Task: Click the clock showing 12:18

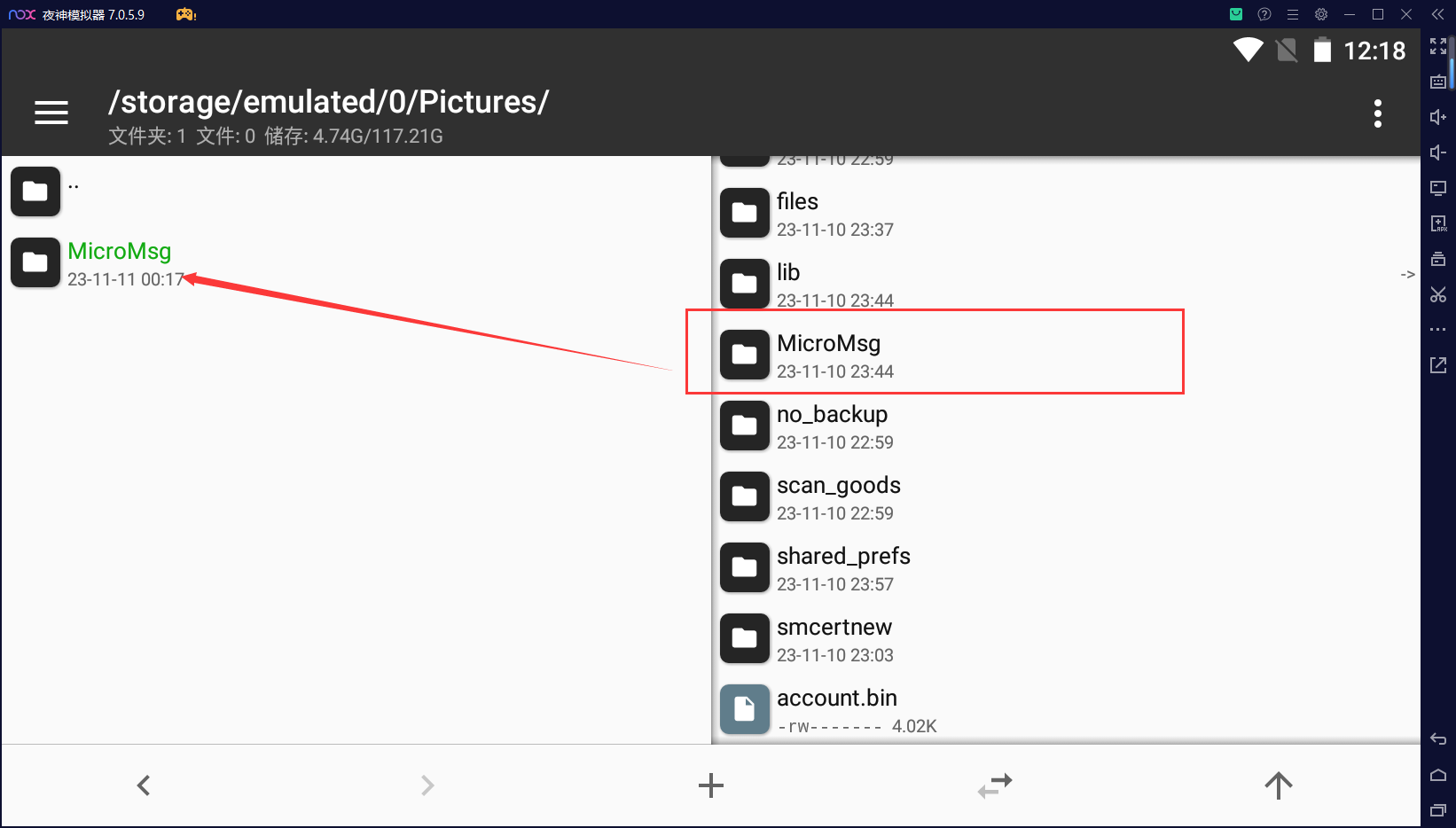Action: tap(1374, 51)
